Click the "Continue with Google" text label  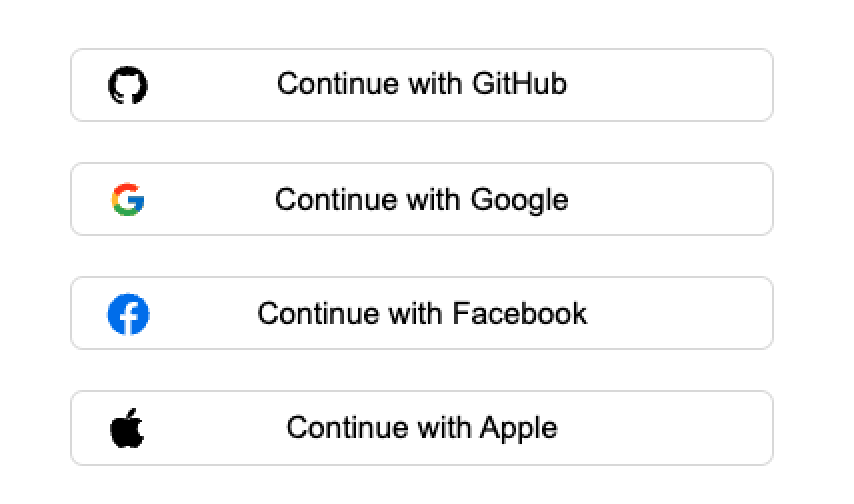(421, 200)
